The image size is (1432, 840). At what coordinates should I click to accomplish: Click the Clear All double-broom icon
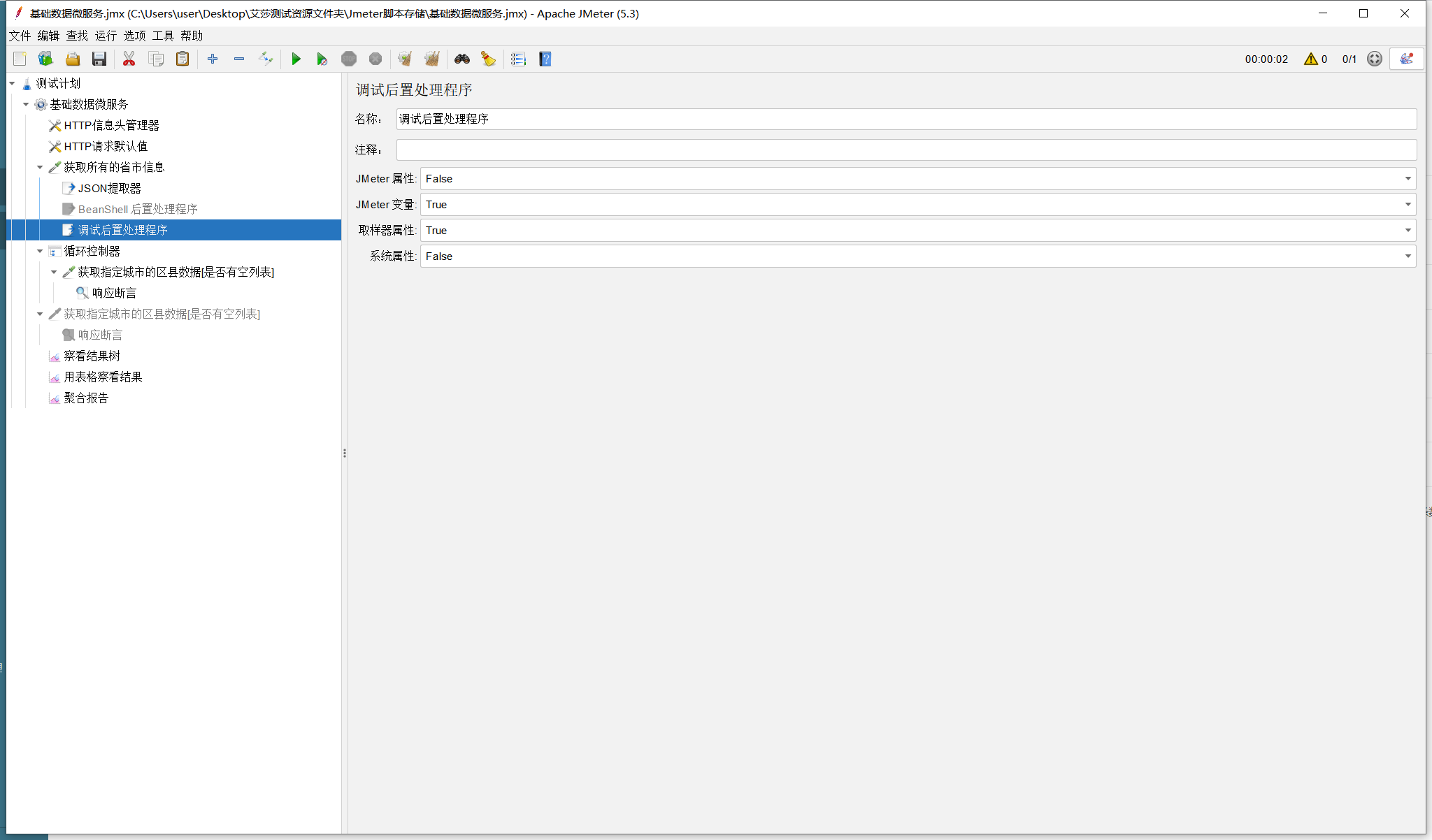pyautogui.click(x=432, y=59)
